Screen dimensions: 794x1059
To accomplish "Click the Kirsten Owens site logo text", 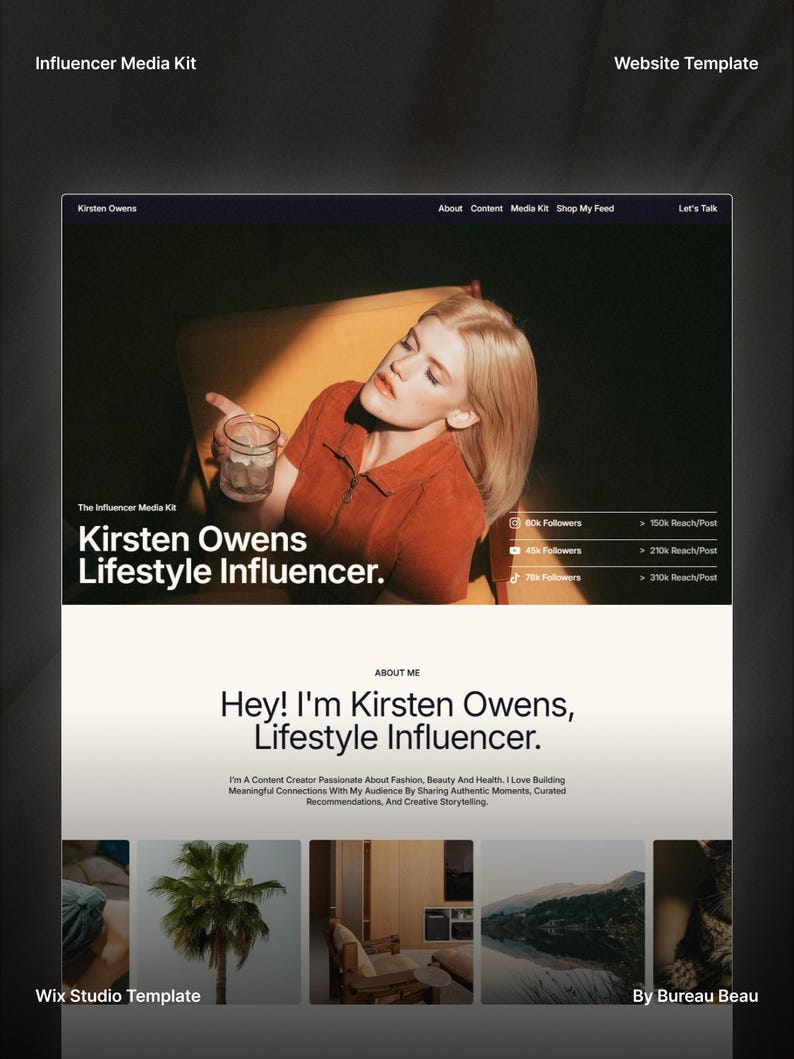I will click(107, 209).
